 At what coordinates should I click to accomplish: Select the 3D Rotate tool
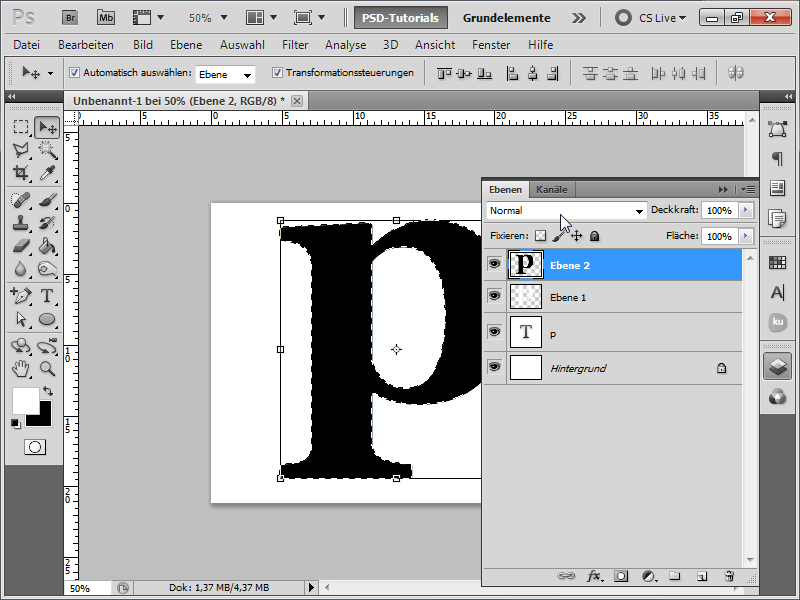21,346
